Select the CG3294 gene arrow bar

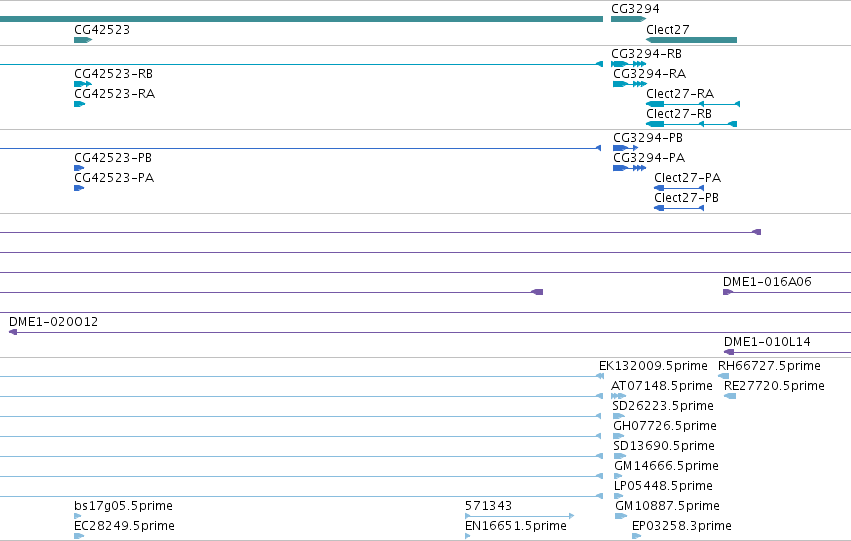[x=628, y=19]
